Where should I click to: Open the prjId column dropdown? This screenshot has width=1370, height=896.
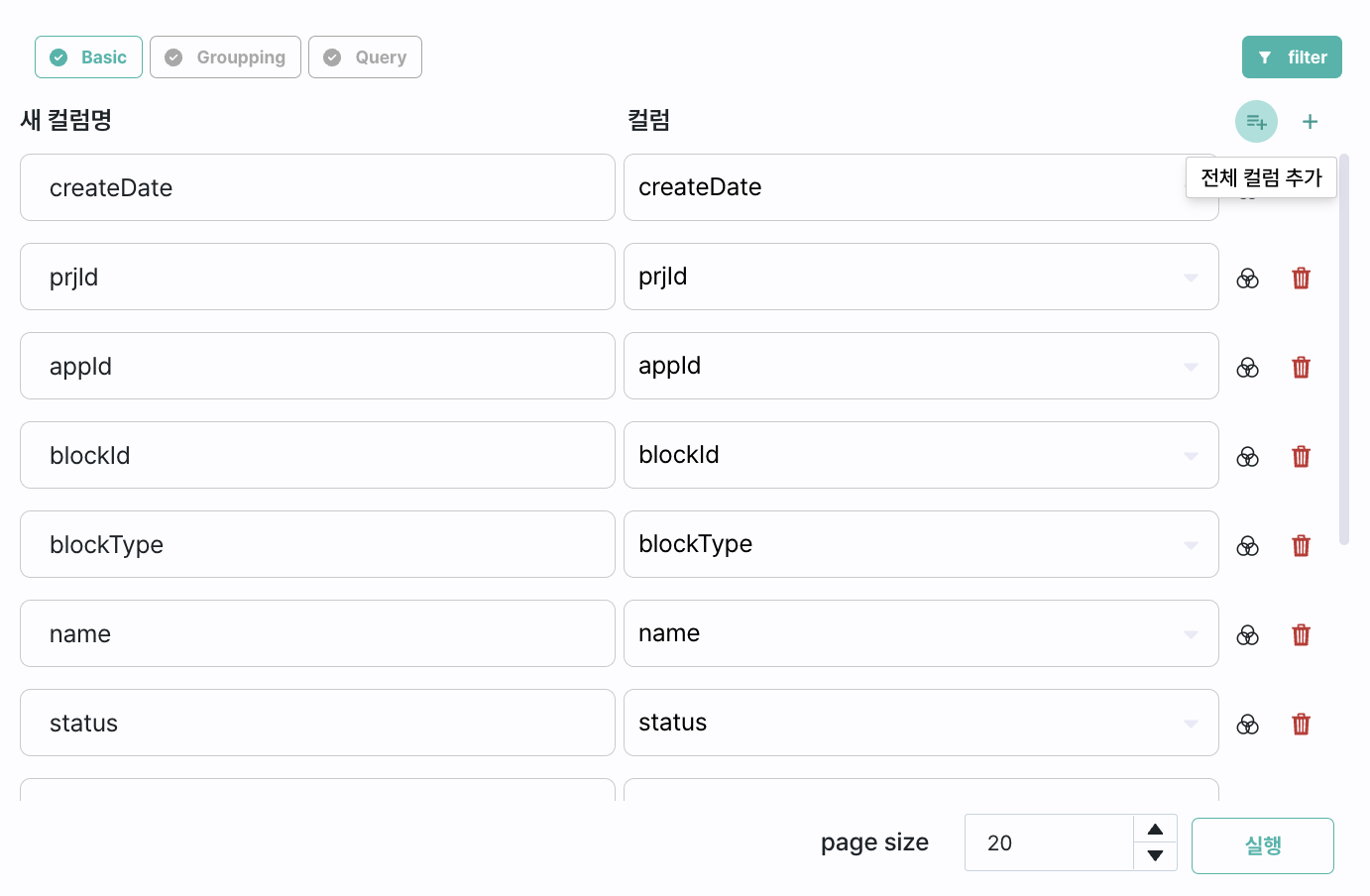point(921,277)
